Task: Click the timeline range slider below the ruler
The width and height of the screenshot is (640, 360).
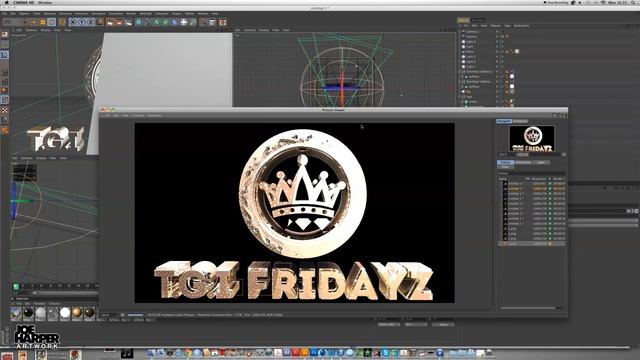Action: click(x=65, y=293)
